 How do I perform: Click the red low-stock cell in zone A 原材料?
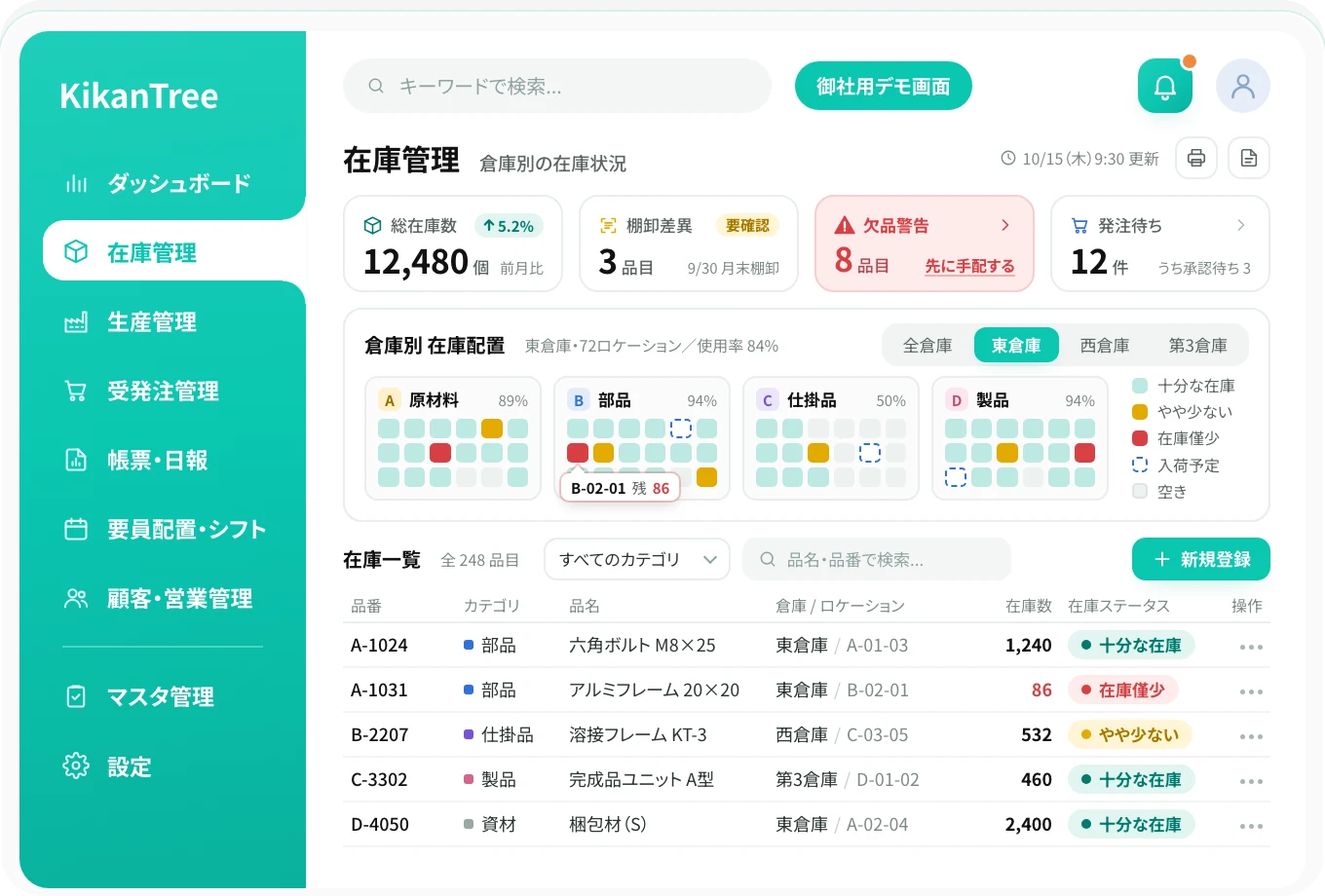(x=440, y=453)
